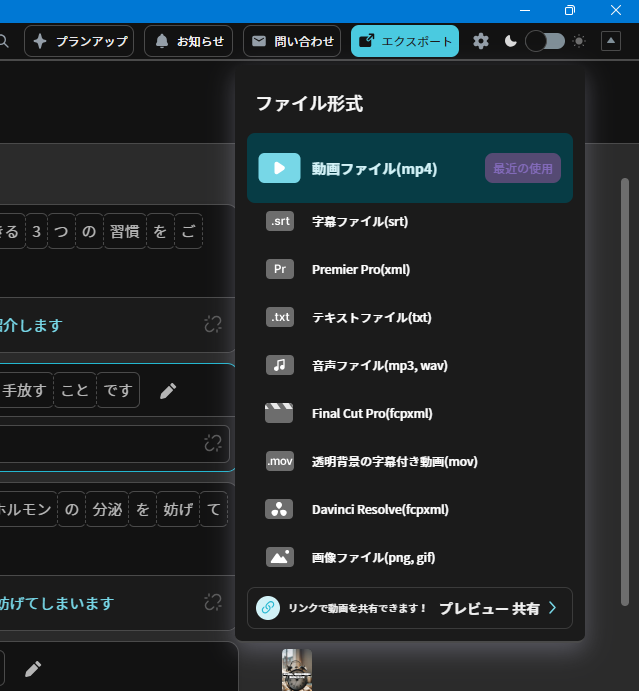This screenshot has height=691, width=639.
Task: Click the Premier Pro Pr icon
Action: pos(280,269)
